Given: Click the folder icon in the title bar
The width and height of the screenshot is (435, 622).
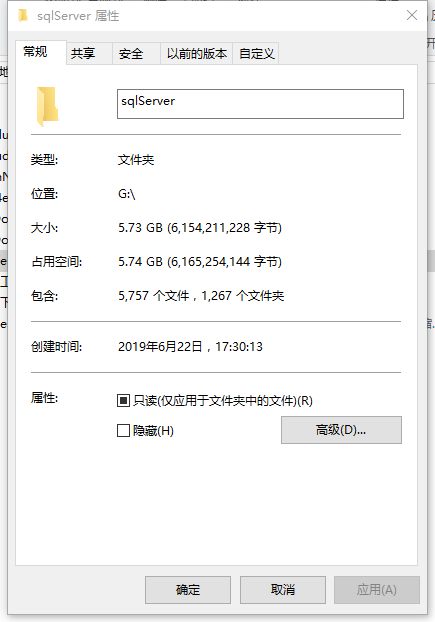Looking at the screenshot, I should [x=23, y=16].
